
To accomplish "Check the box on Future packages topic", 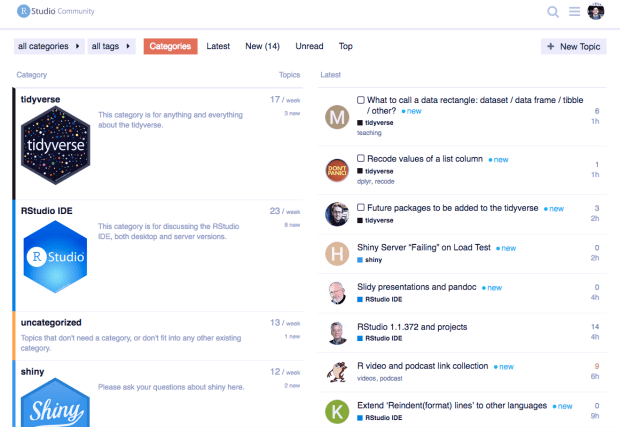I will pyautogui.click(x=361, y=208).
